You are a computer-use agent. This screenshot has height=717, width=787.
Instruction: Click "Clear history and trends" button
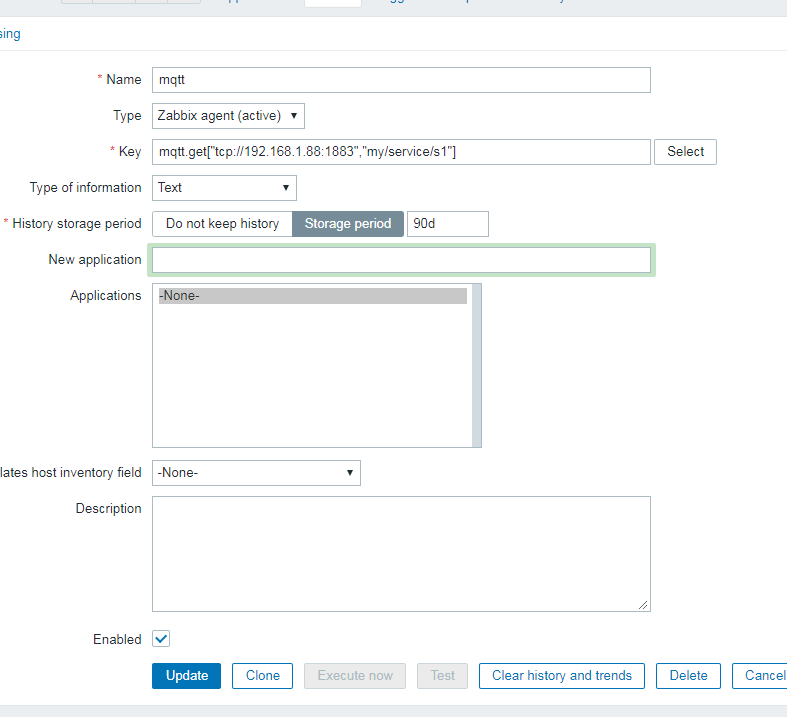(562, 676)
